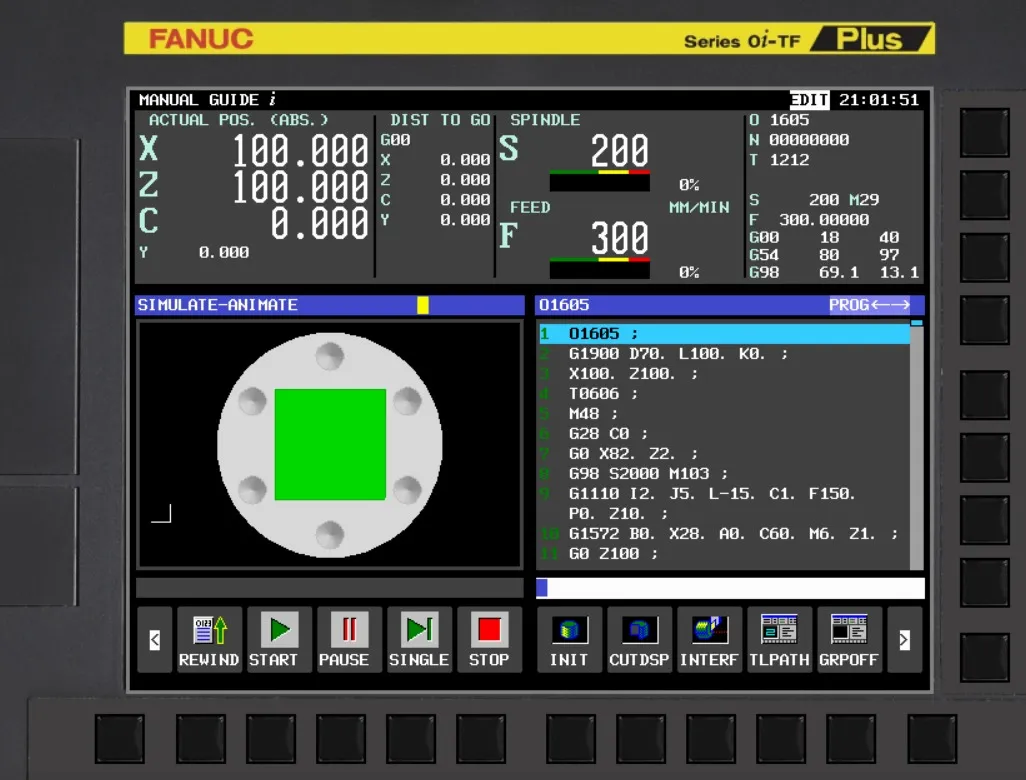Select line G1110 I2. J5. L-15.
Viewport: 1026px width, 780px height.
pyautogui.click(x=724, y=503)
